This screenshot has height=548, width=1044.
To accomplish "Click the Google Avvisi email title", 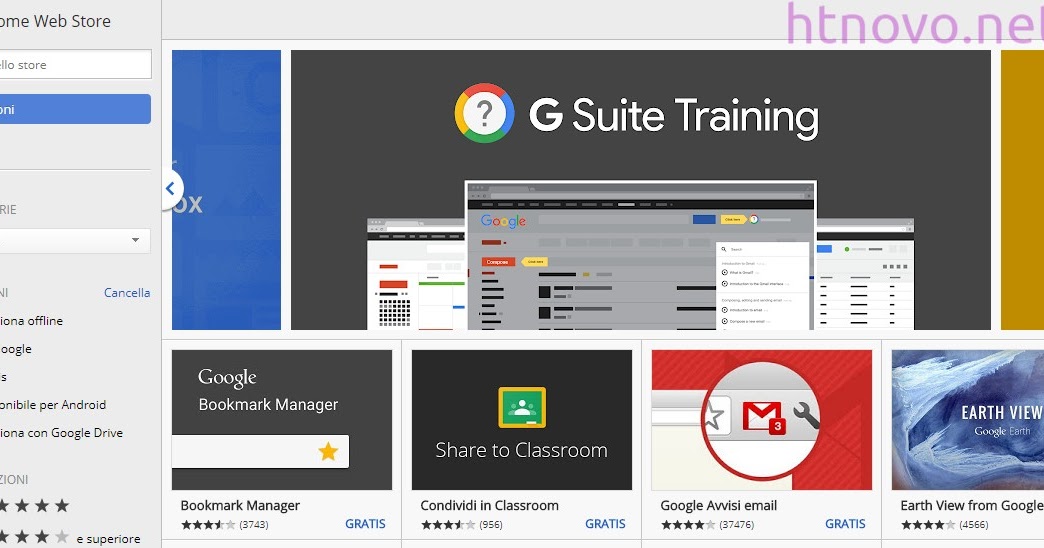I will coord(718,505).
